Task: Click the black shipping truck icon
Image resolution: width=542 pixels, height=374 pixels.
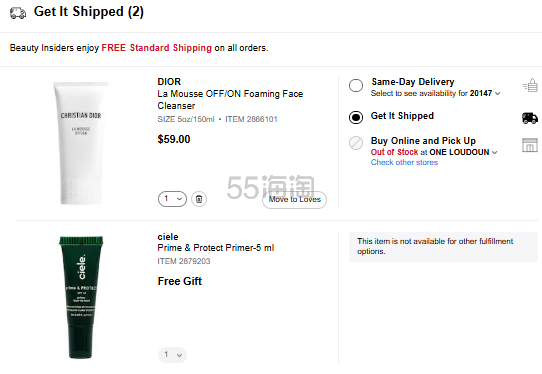Action: tap(530, 118)
